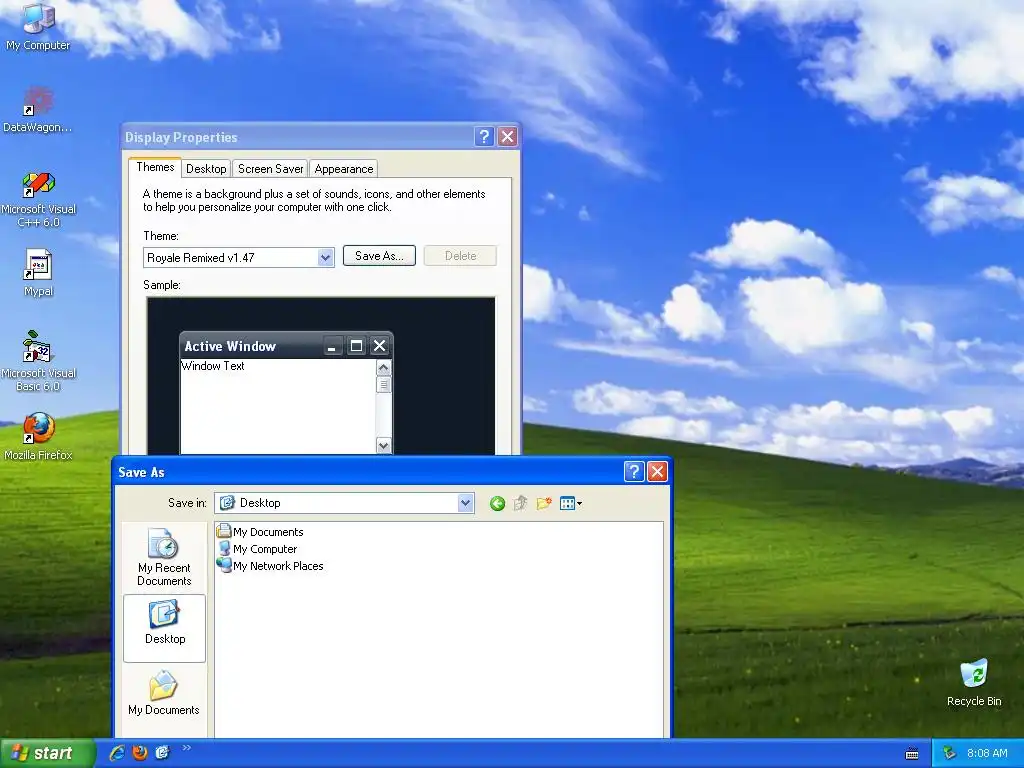Select My Recent Documents in places bar
Screen dimensions: 1024x768
click(164, 557)
